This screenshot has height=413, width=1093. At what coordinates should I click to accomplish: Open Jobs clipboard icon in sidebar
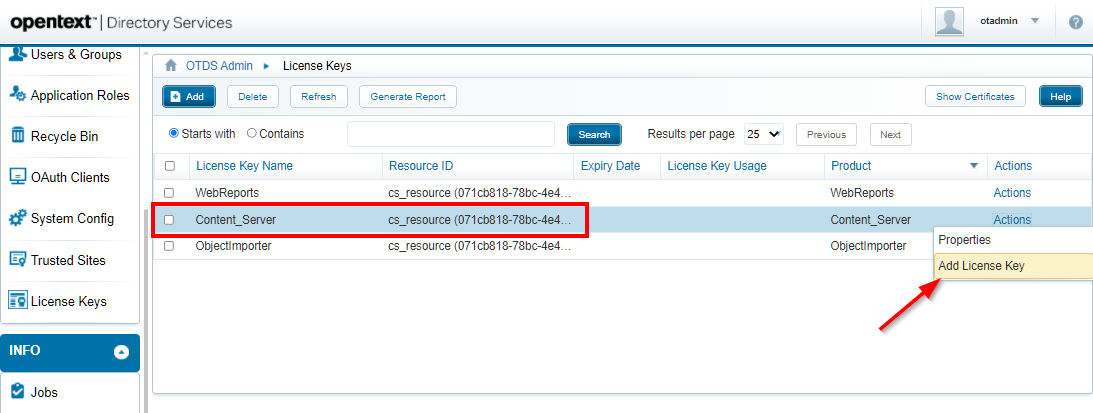17,392
